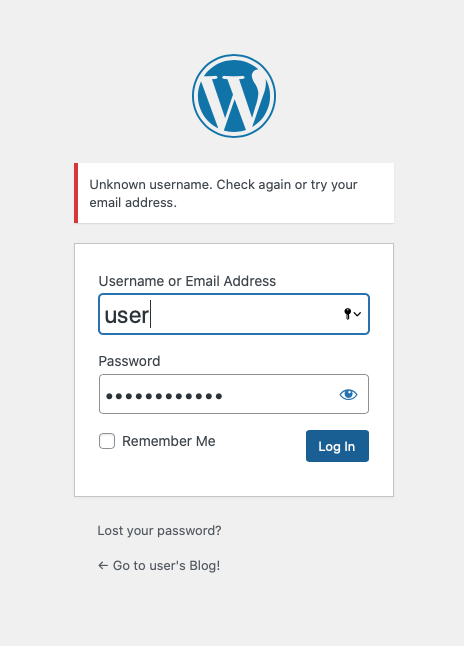The image size is (464, 646).
Task: Place the cursor in the typed text 'user'
Action: point(127,316)
